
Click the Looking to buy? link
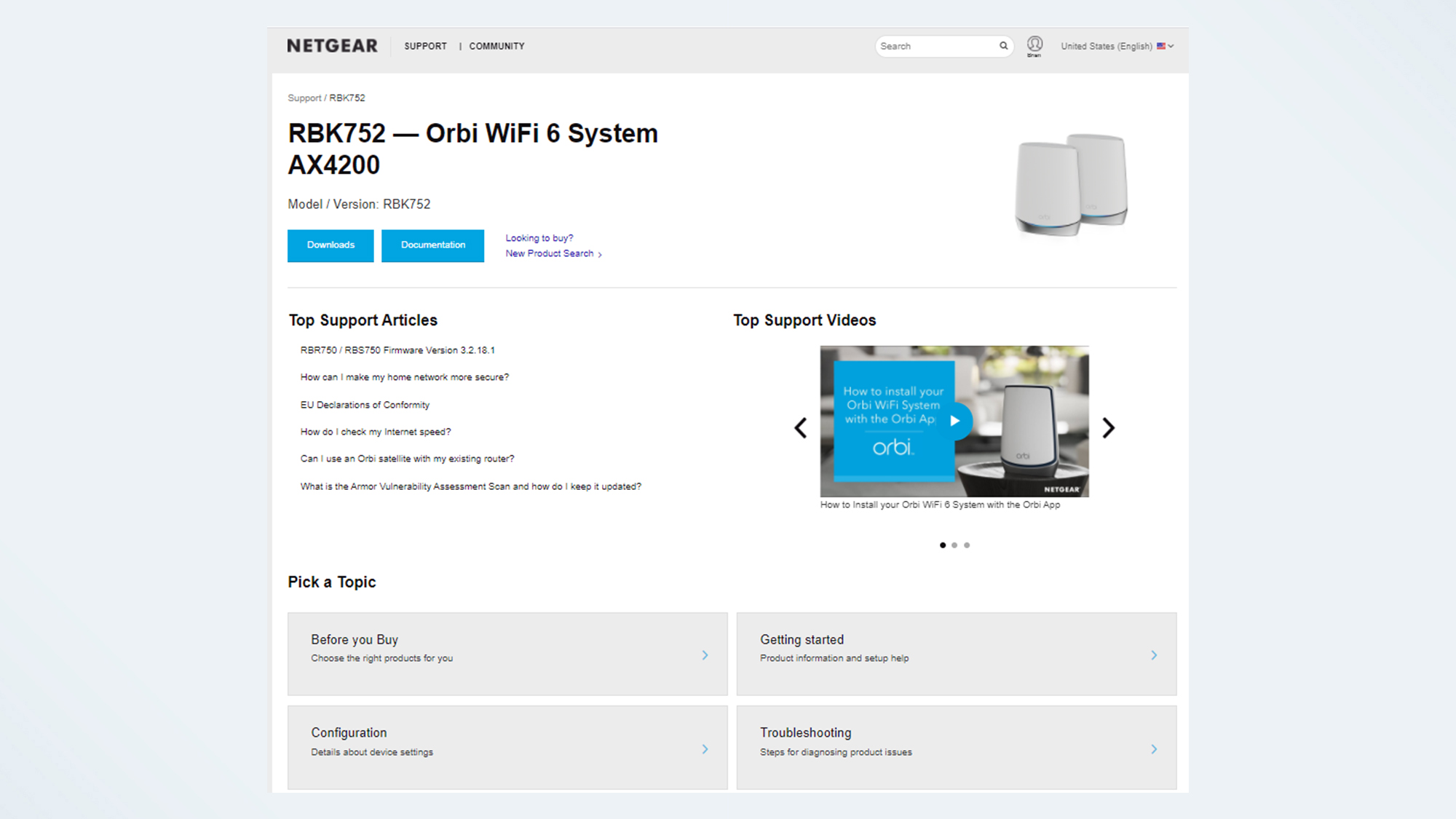coord(539,238)
